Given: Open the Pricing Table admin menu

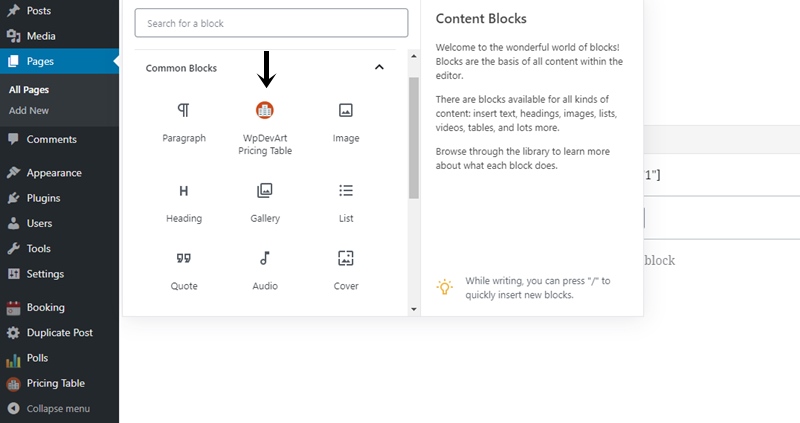Looking at the screenshot, I should click(59, 383).
